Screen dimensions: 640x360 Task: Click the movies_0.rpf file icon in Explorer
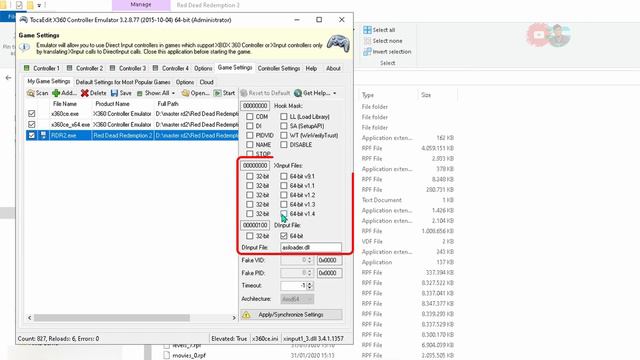coord(166,356)
